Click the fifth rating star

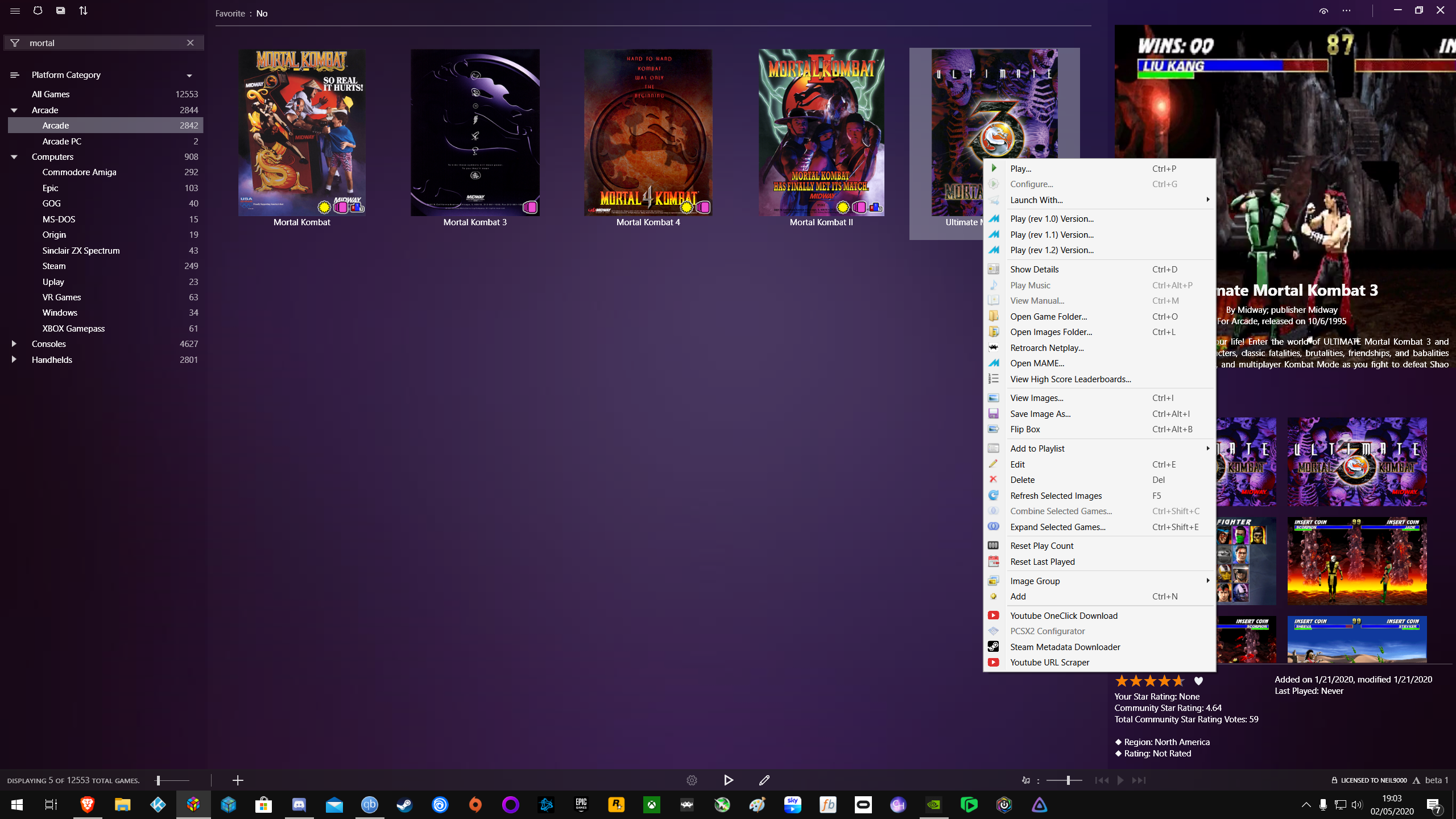coord(1178,681)
